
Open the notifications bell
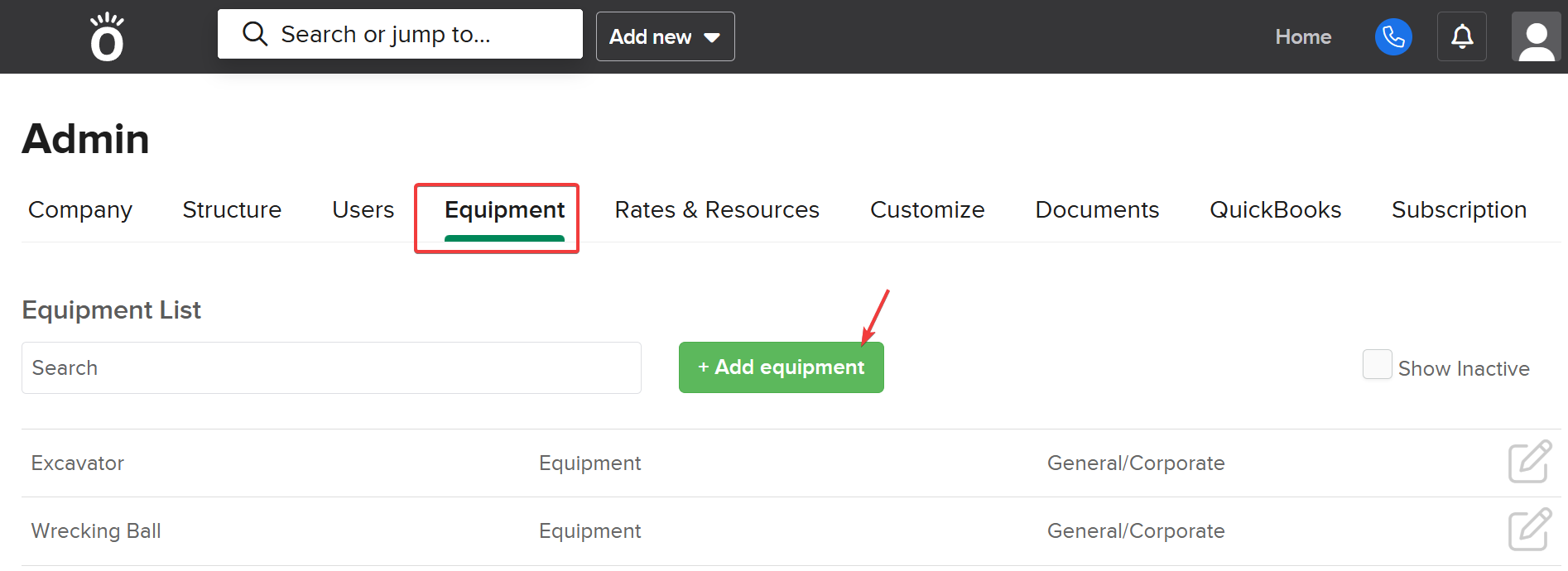tap(1462, 37)
